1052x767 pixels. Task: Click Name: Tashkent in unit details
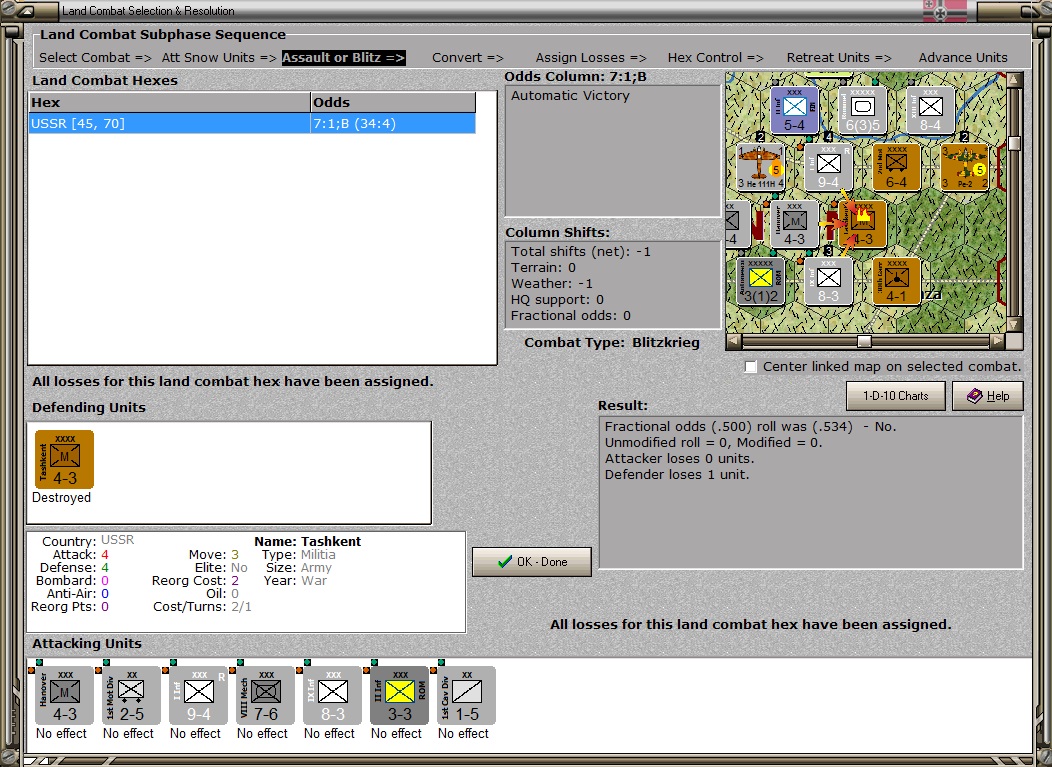[x=307, y=542]
